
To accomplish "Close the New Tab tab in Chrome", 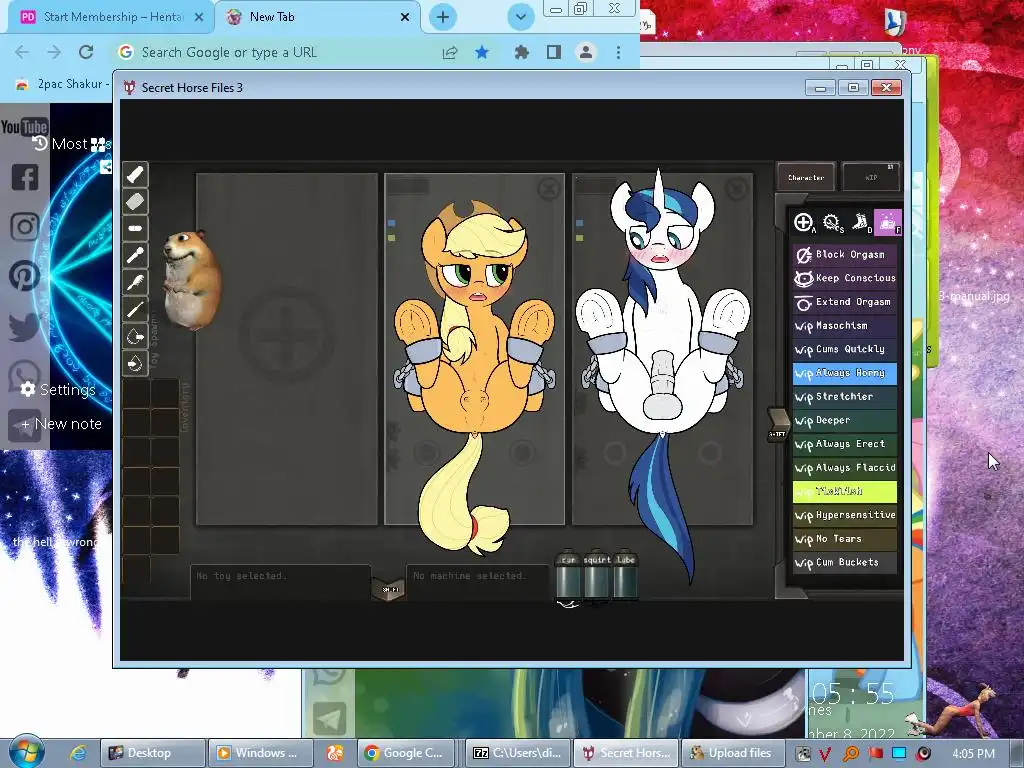I will point(405,17).
